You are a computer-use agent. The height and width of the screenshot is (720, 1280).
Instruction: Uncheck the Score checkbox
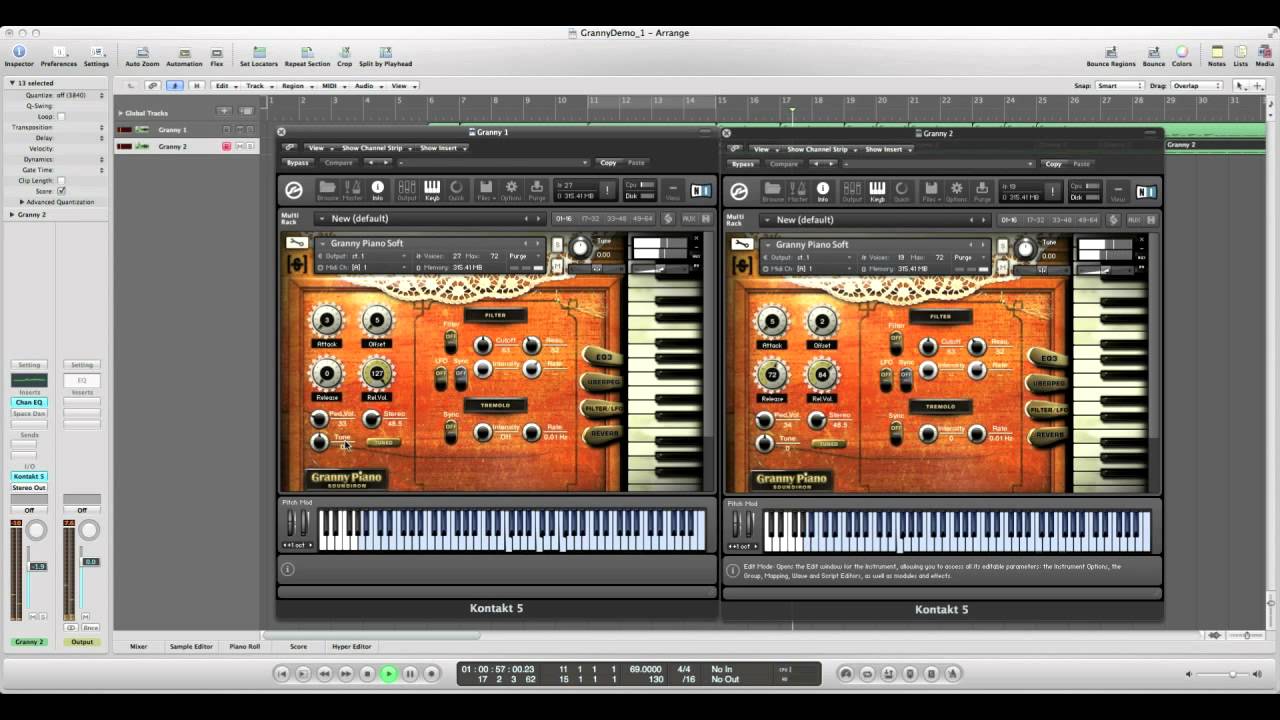point(61,191)
